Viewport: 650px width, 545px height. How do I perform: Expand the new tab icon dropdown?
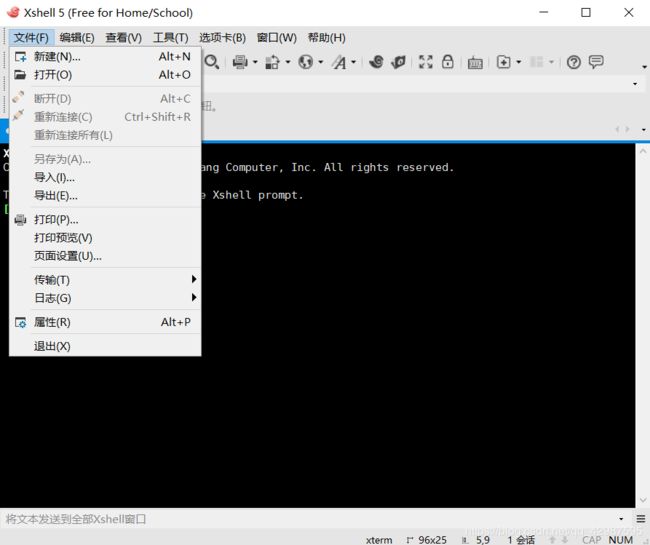coord(518,62)
